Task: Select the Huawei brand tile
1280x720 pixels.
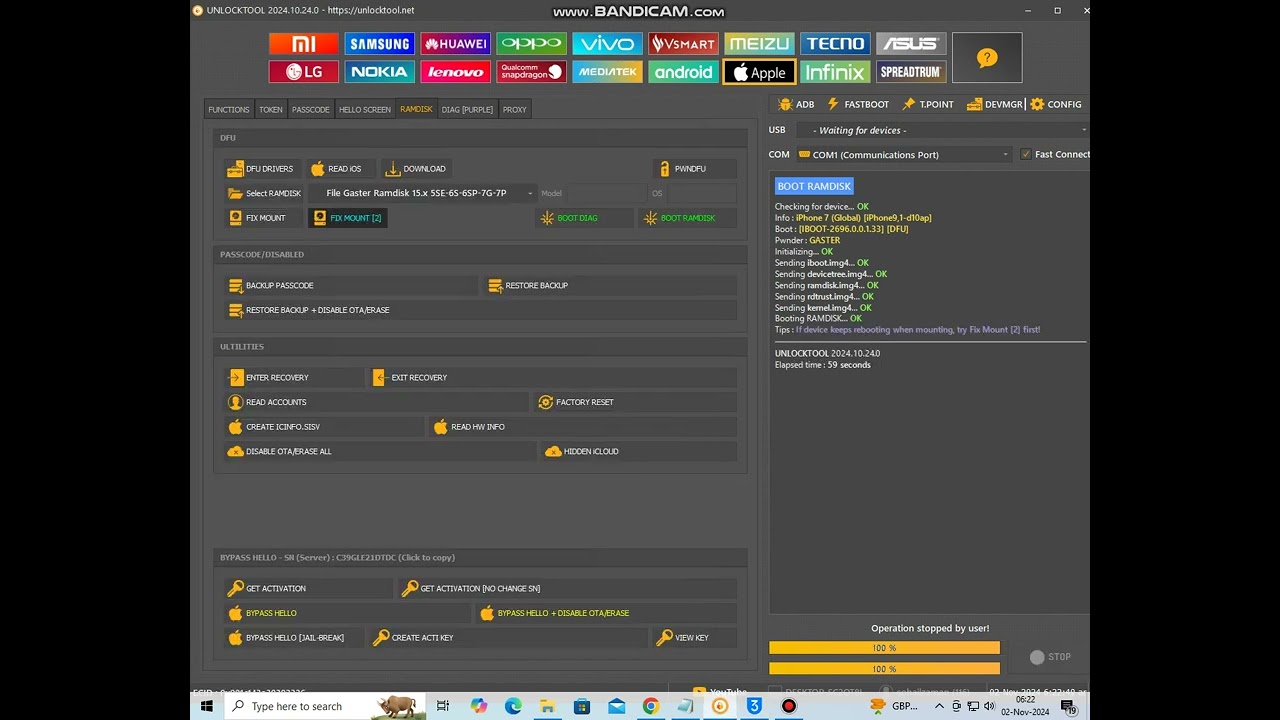Action: [x=455, y=44]
